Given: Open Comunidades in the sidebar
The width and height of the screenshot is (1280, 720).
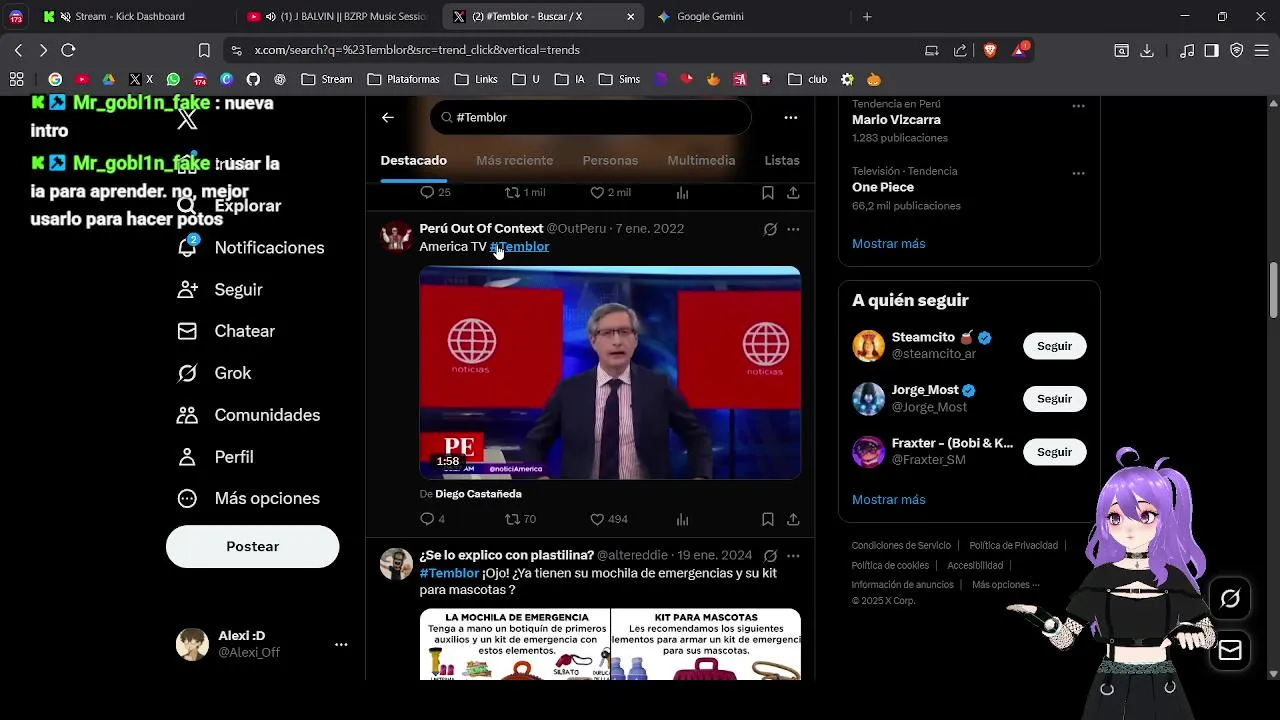Looking at the screenshot, I should pos(248,415).
